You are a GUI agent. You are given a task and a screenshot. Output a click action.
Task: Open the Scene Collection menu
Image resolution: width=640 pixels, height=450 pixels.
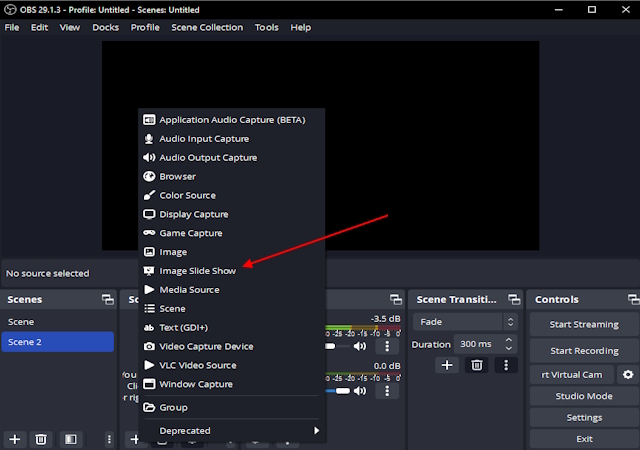click(x=207, y=27)
